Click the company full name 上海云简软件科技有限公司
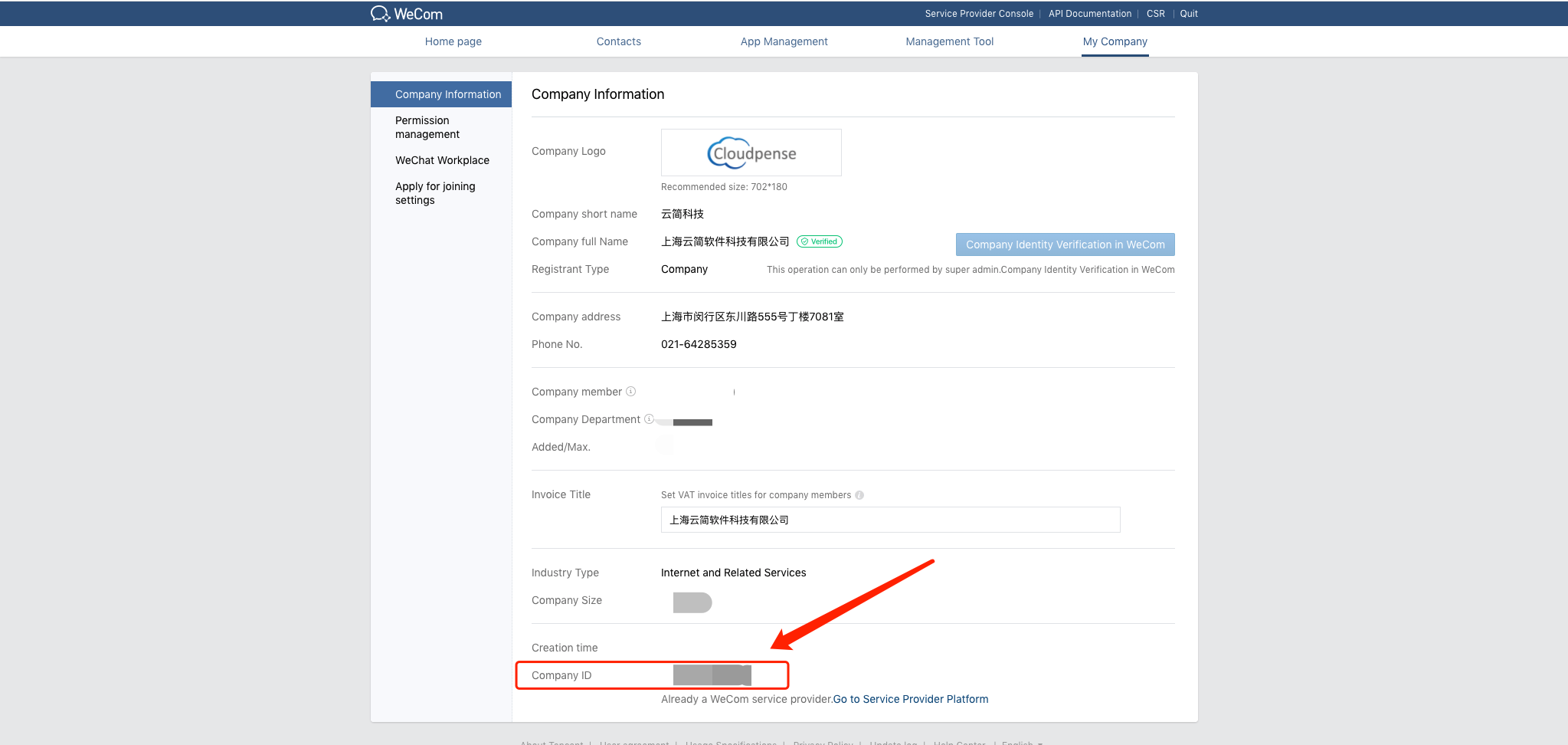The height and width of the screenshot is (745, 1568). (725, 241)
